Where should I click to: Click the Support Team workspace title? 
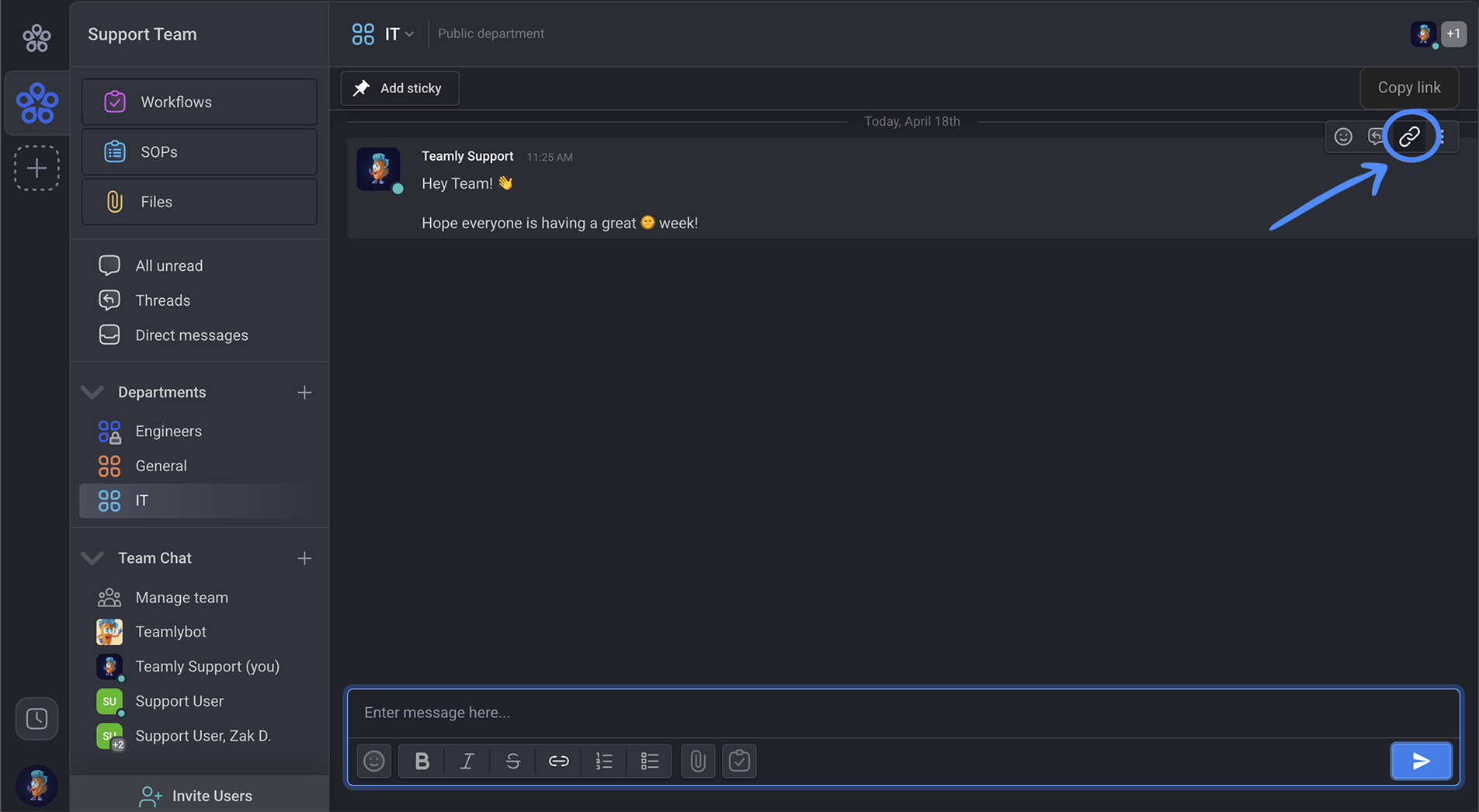tap(142, 34)
